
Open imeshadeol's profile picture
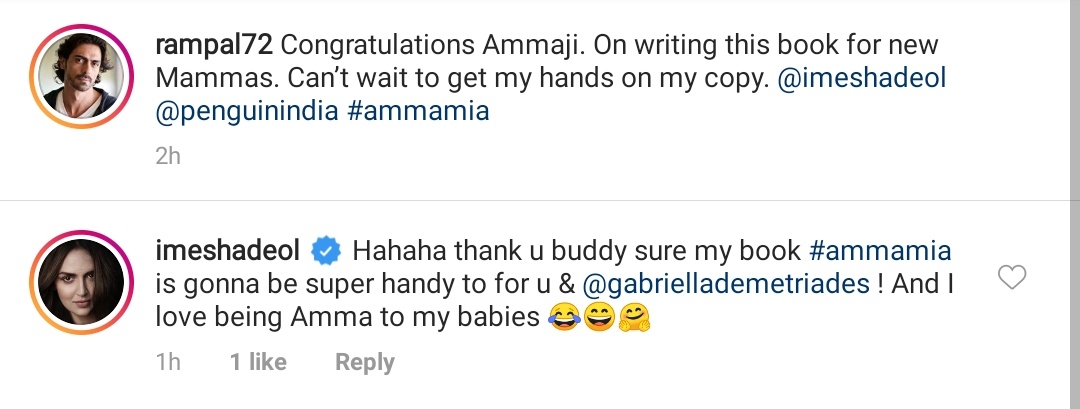79,279
